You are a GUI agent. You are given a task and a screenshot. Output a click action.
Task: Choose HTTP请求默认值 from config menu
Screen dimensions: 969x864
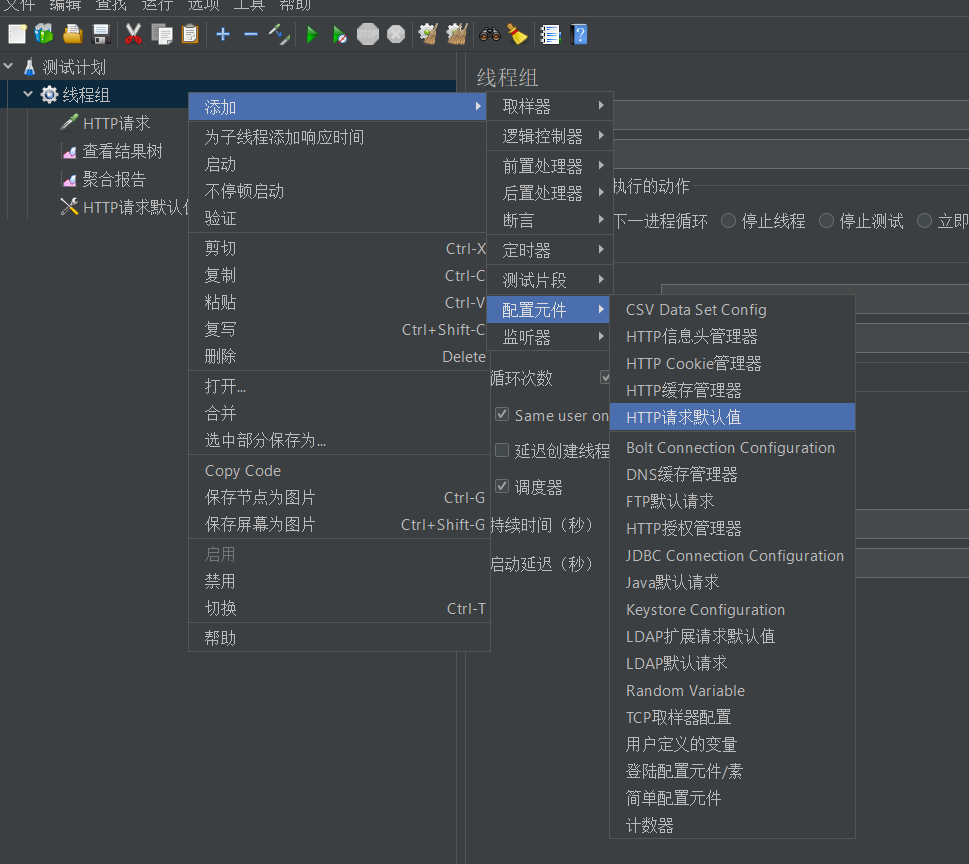(732, 417)
